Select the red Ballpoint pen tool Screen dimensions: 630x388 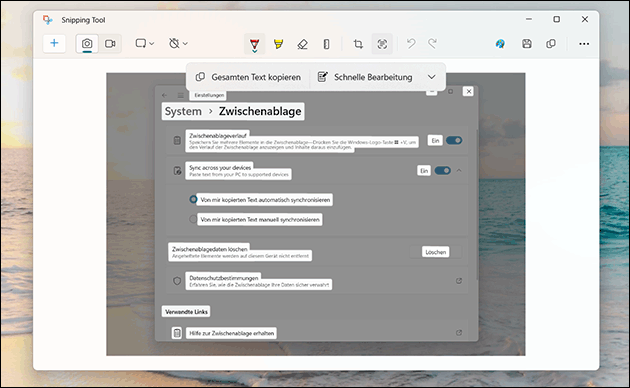coord(254,44)
